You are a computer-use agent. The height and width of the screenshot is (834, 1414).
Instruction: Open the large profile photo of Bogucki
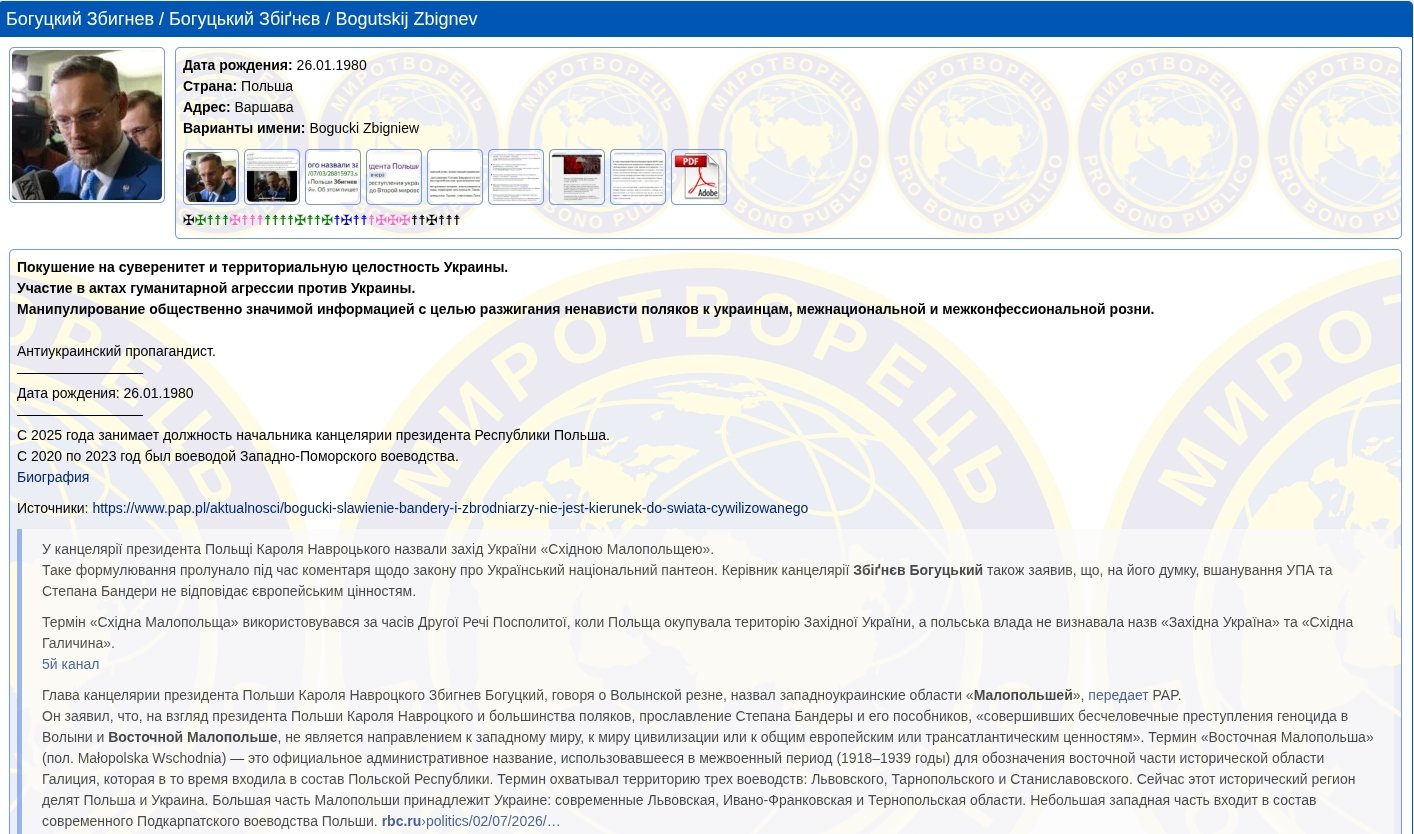[87, 125]
